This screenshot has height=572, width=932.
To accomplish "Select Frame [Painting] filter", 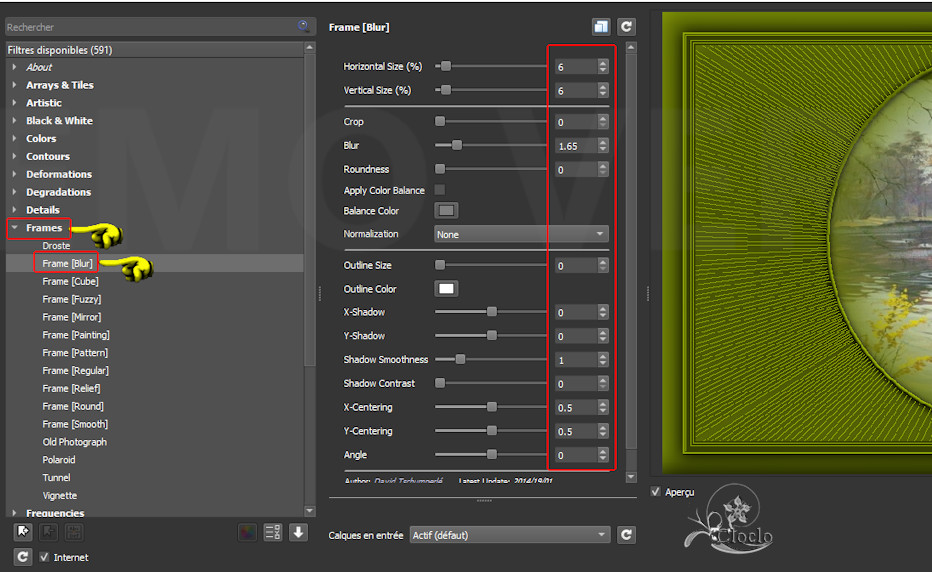I will tap(76, 335).
